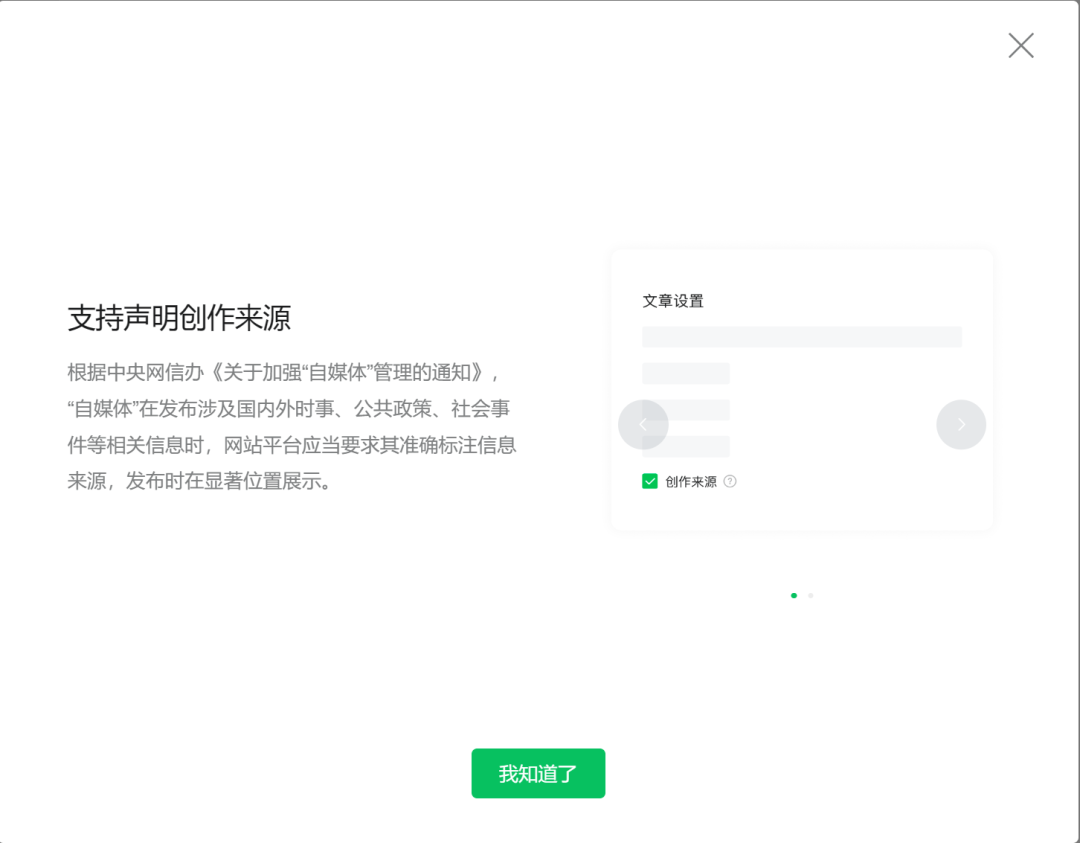This screenshot has width=1080, height=843.
Task: Click the 文章设置 title in the preview
Action: pos(673,301)
